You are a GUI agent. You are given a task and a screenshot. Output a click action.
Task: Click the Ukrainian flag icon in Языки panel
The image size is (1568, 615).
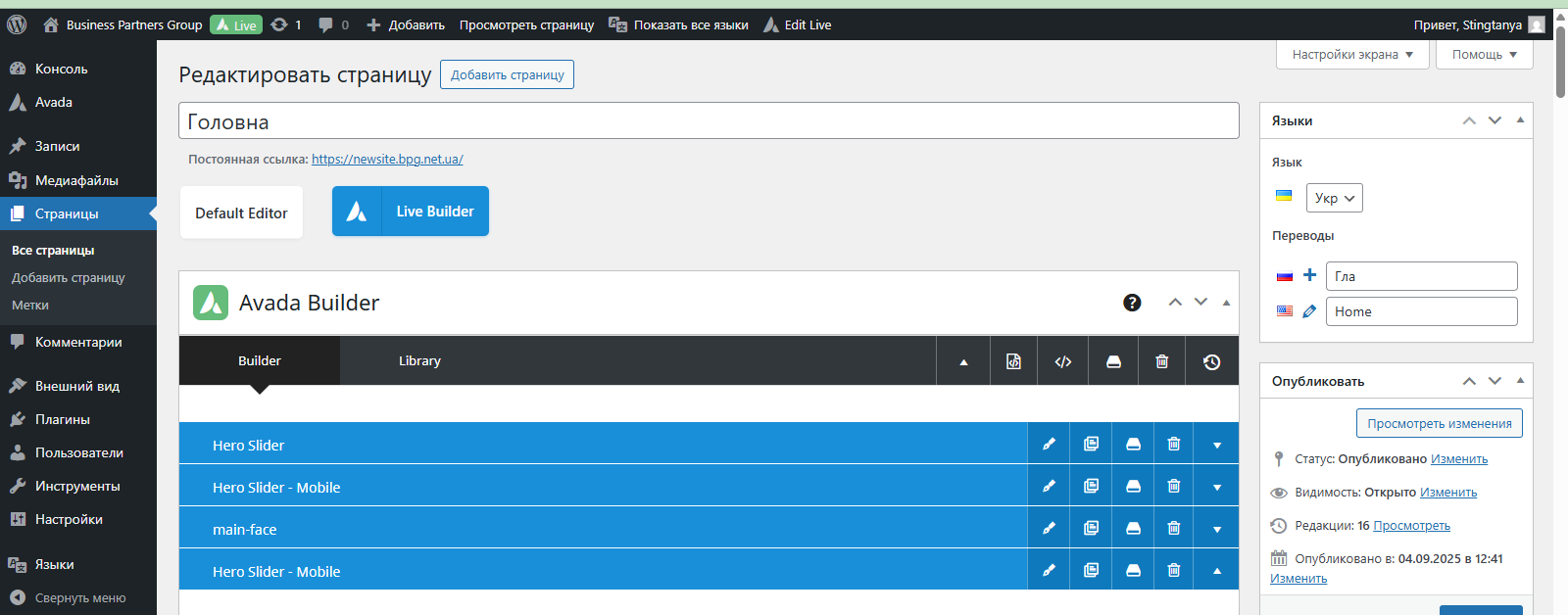click(1284, 196)
